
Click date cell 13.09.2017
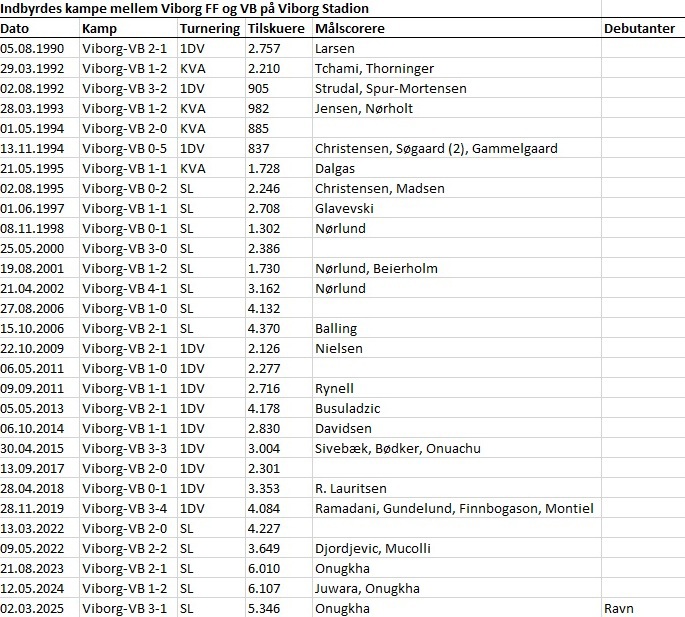[x=32, y=468]
